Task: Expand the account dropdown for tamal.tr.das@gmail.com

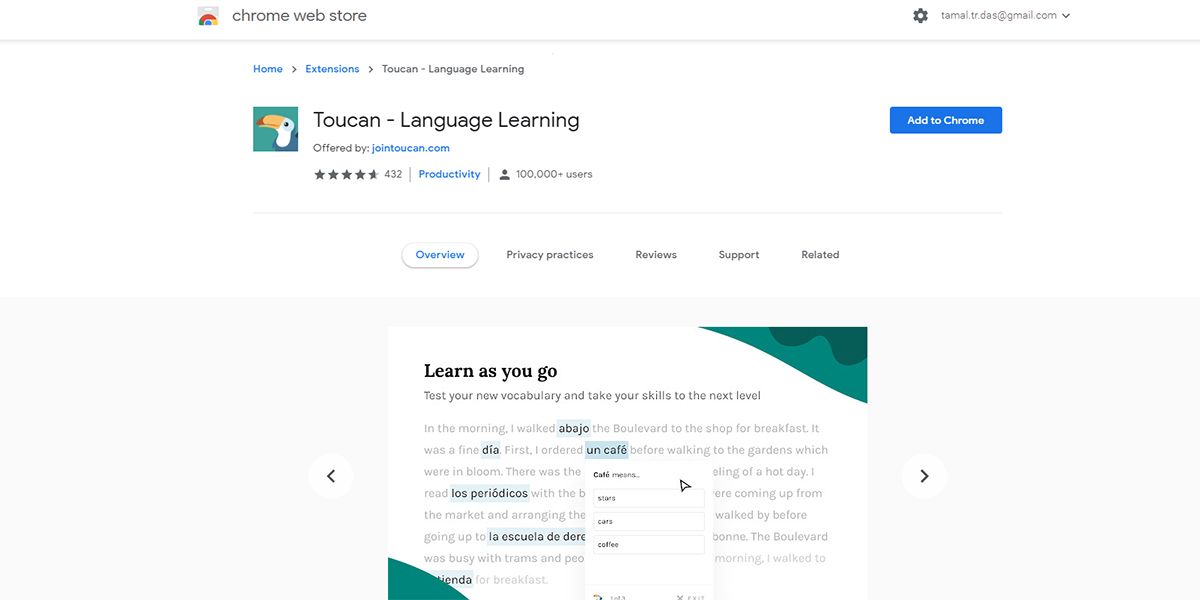Action: (x=1005, y=16)
